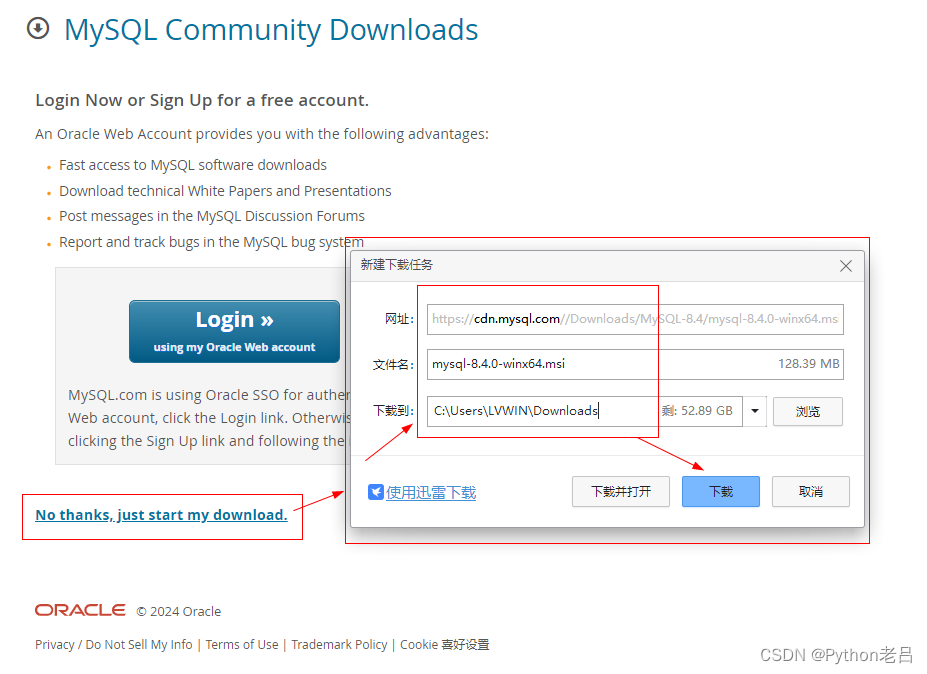Click the 128.39 MB file size text
Image resolution: width=927 pixels, height=674 pixels.
pyautogui.click(x=808, y=364)
